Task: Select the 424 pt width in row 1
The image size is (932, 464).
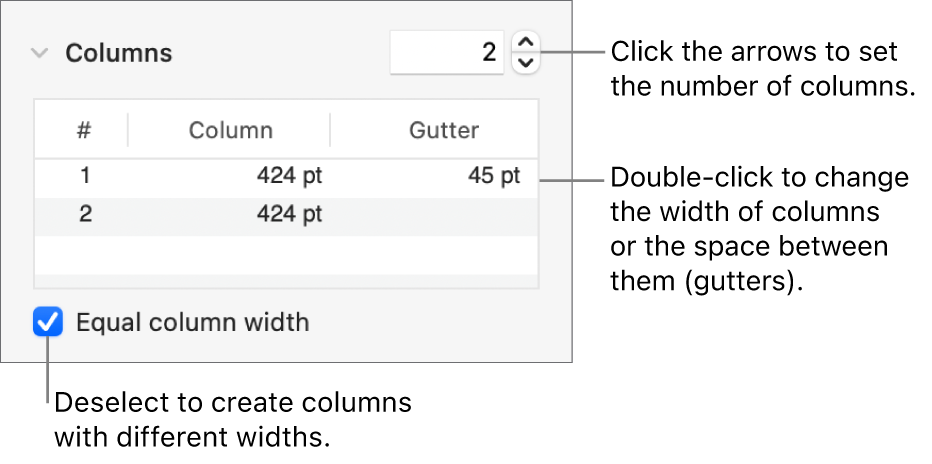Action: (289, 177)
